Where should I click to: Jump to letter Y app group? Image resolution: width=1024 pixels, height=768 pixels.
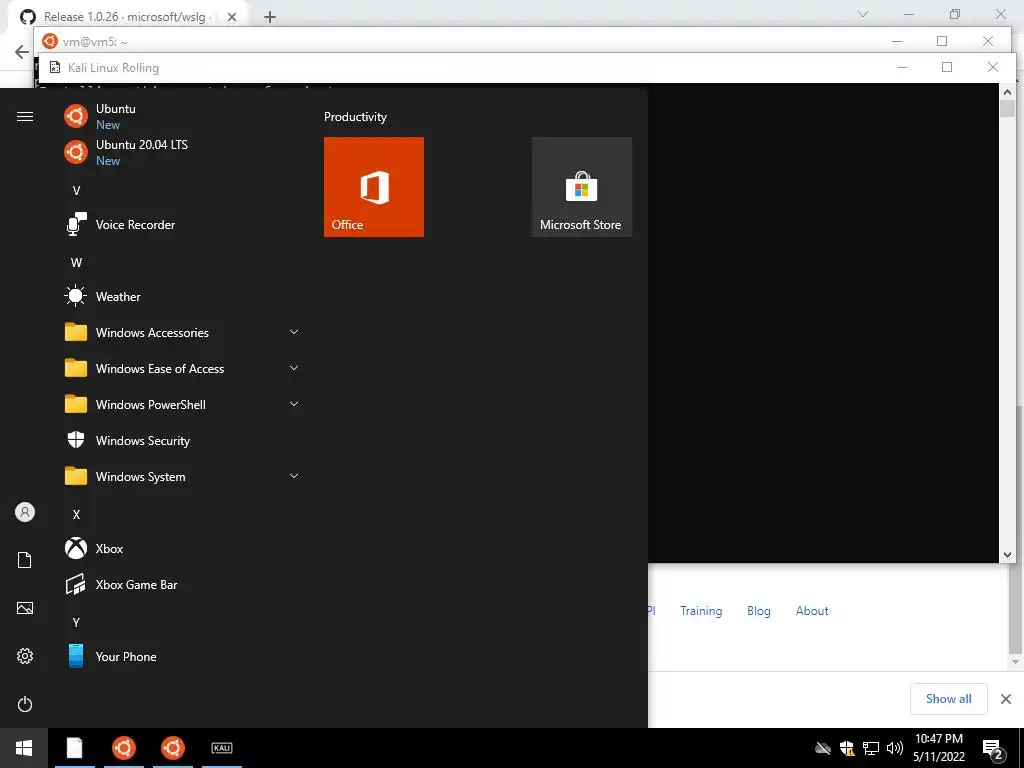tap(76, 622)
